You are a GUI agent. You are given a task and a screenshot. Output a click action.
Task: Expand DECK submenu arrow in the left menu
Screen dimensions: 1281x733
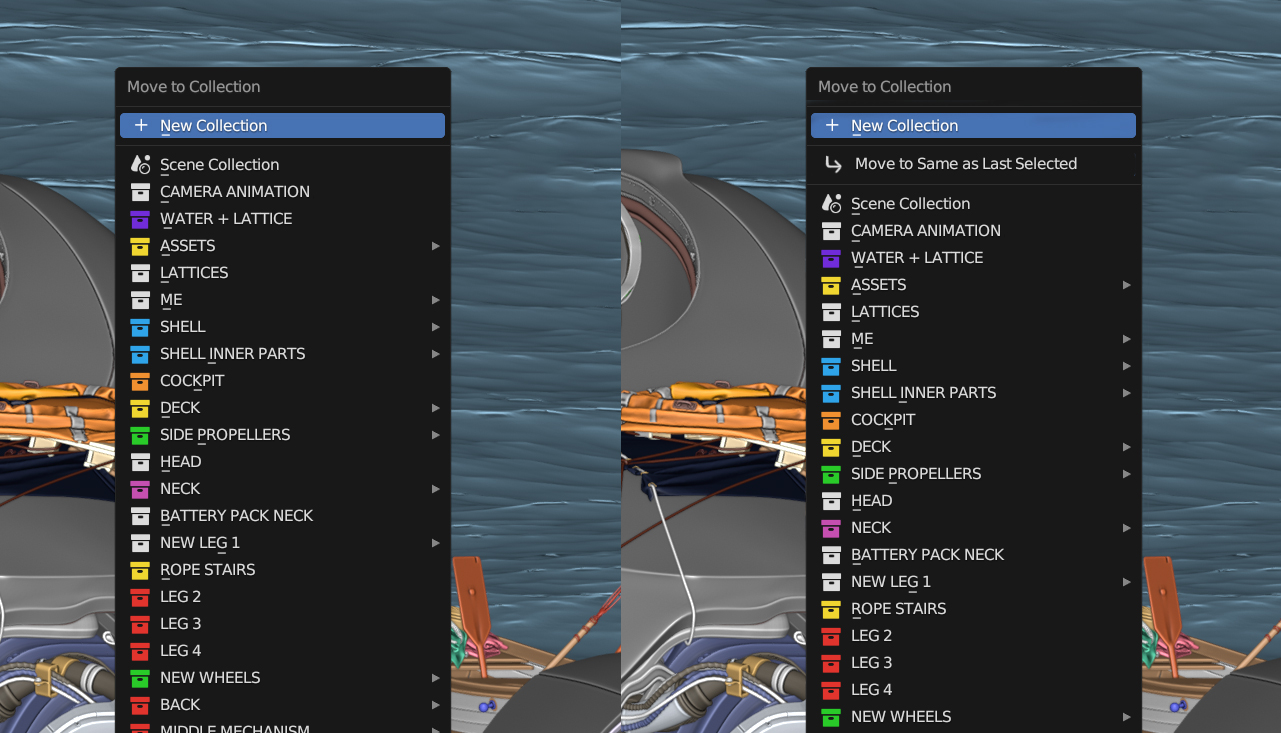435,408
